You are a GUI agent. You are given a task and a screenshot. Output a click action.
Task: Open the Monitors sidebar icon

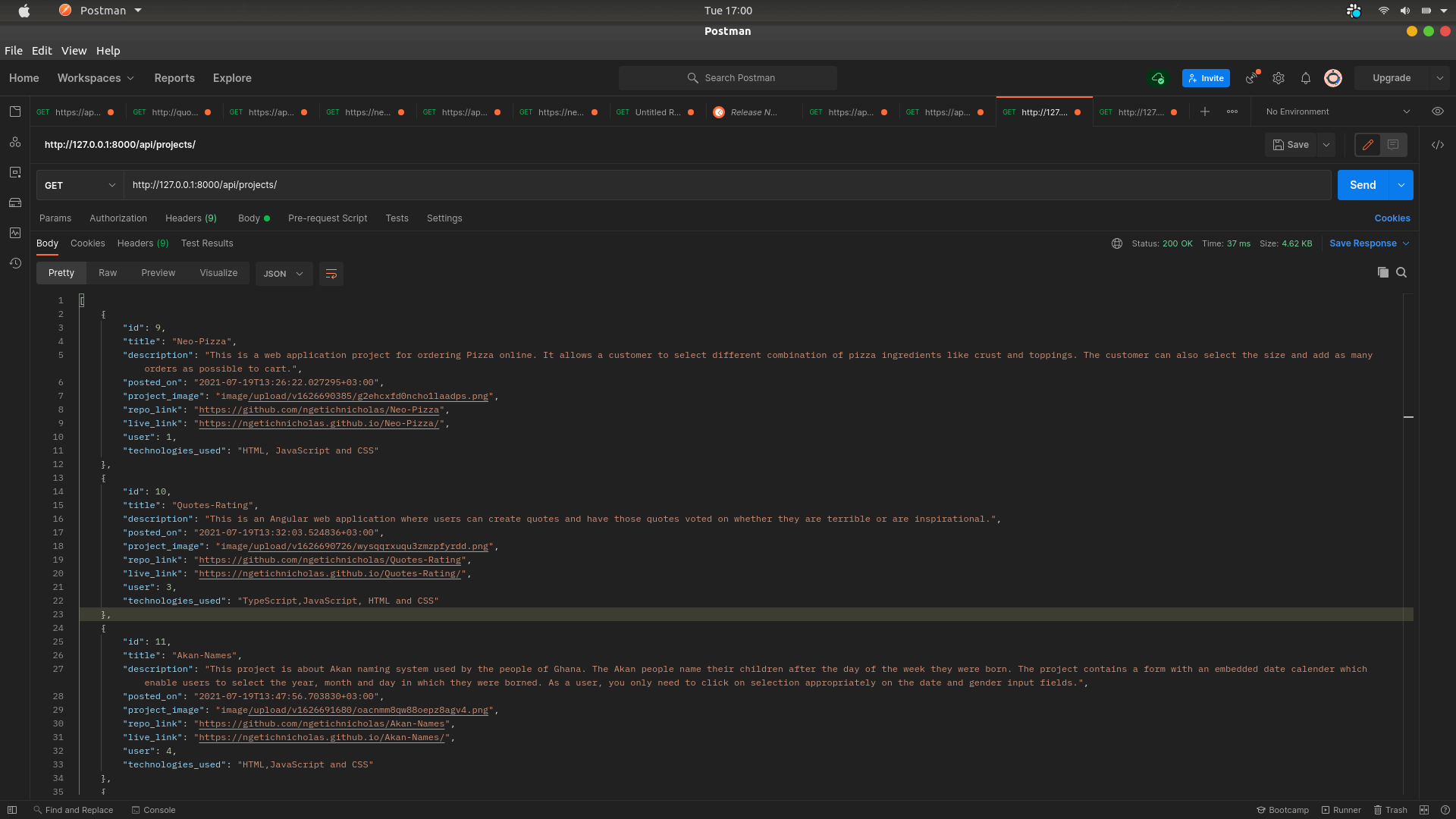15,233
